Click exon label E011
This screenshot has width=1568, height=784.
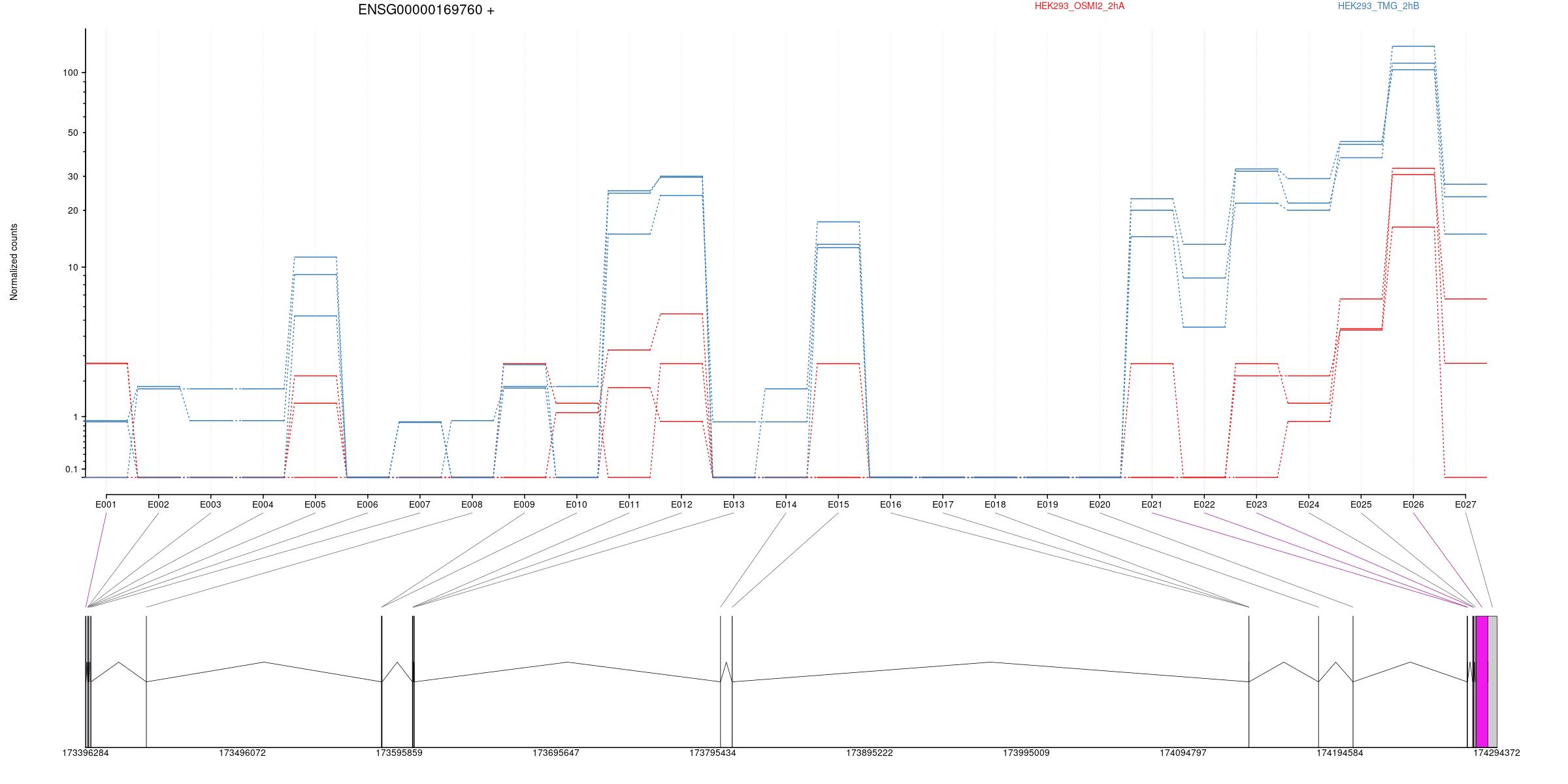pos(629,504)
